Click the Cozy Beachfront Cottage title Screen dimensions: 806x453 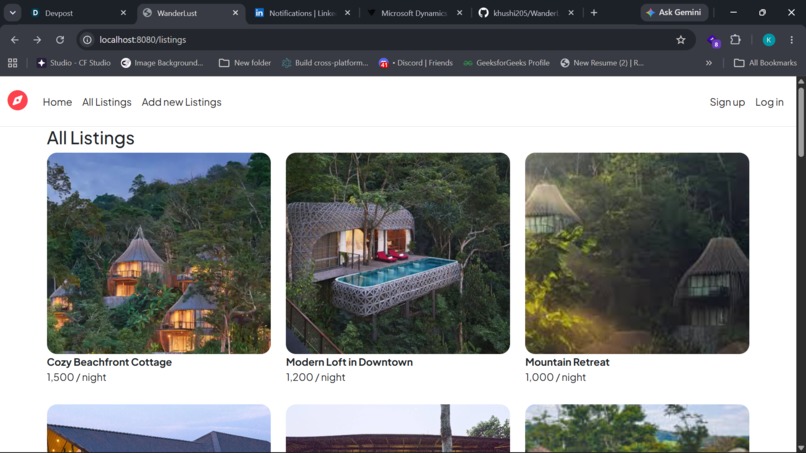point(109,362)
